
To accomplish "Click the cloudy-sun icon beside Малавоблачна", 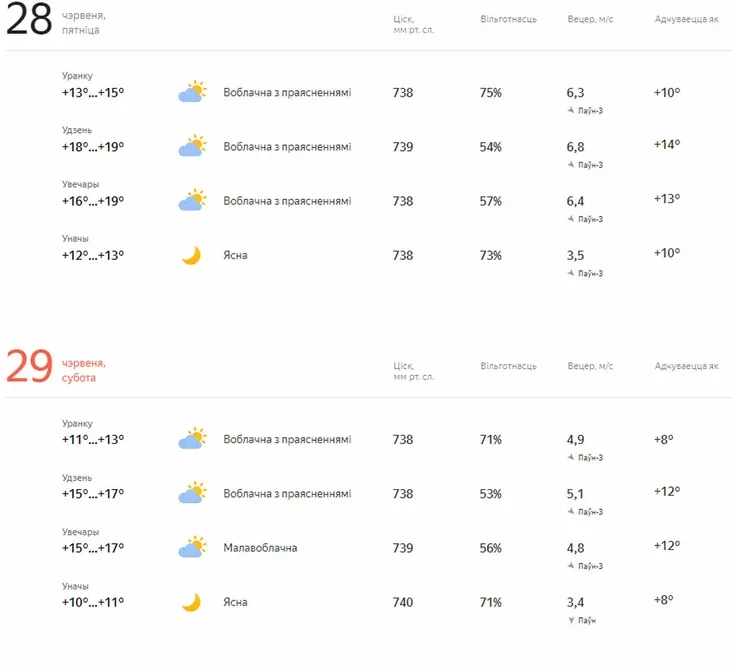I will coord(191,548).
